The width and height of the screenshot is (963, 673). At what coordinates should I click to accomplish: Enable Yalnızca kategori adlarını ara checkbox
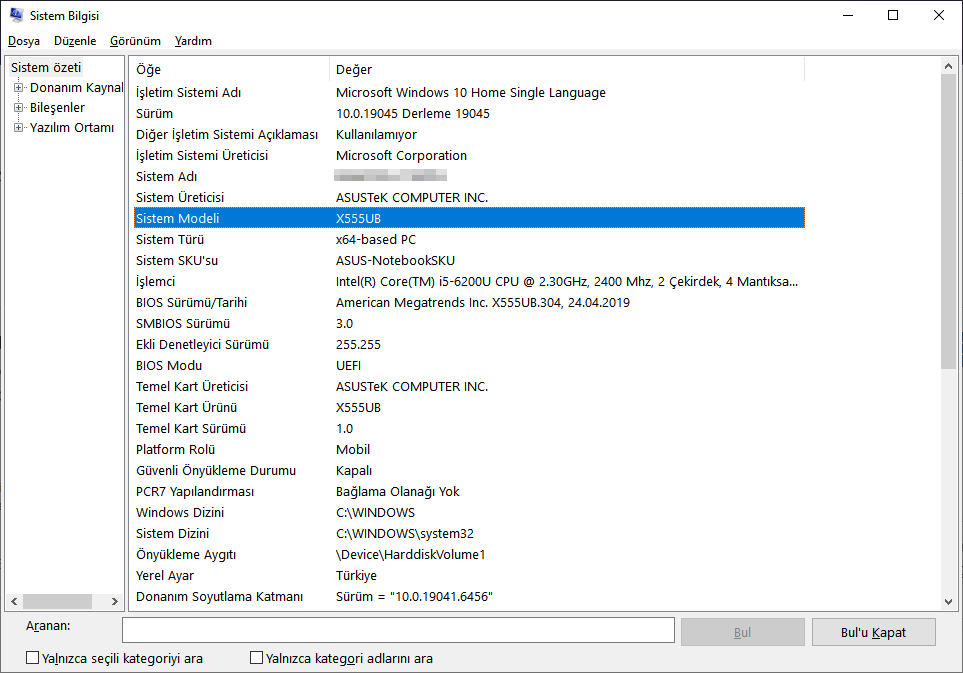pos(257,658)
